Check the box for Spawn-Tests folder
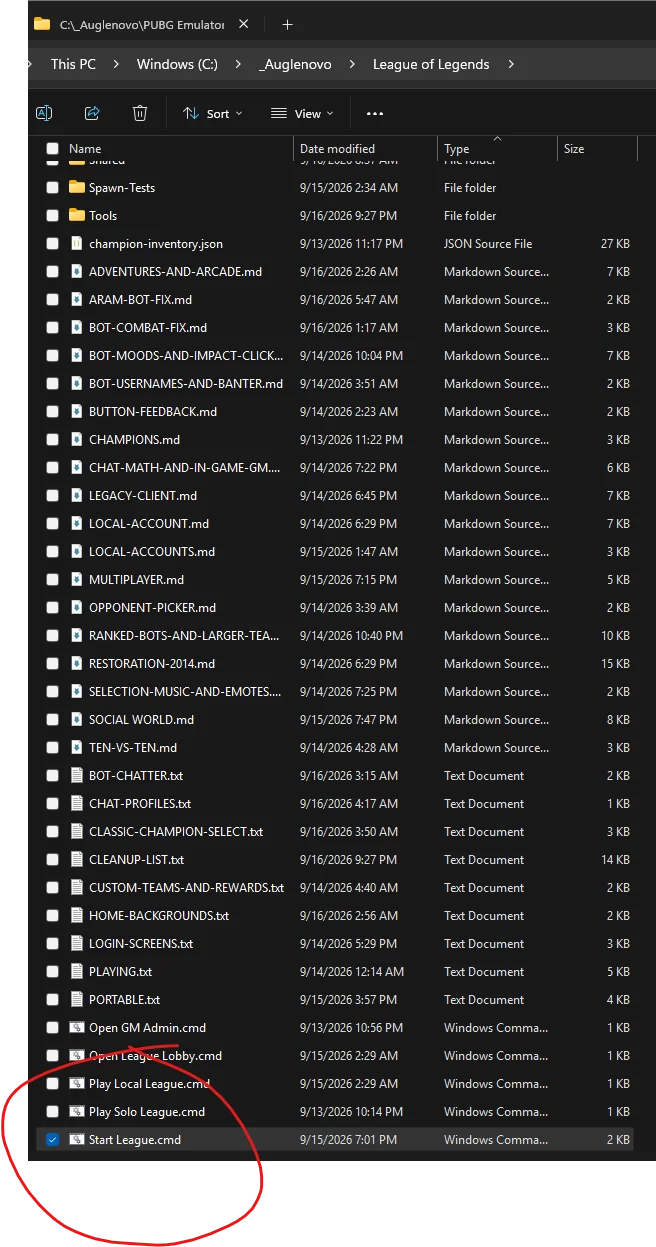 pos(52,187)
